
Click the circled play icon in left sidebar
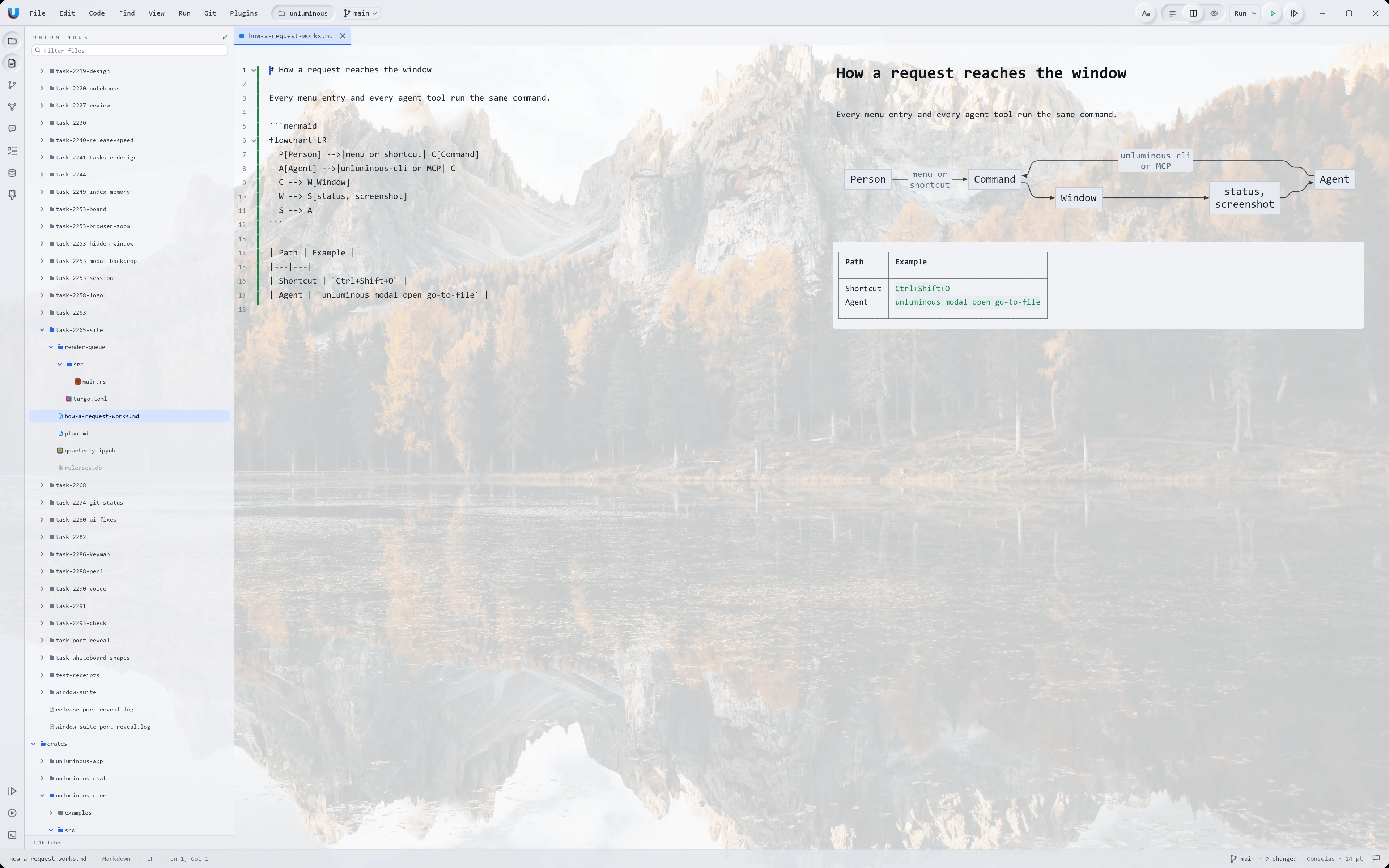click(12, 813)
